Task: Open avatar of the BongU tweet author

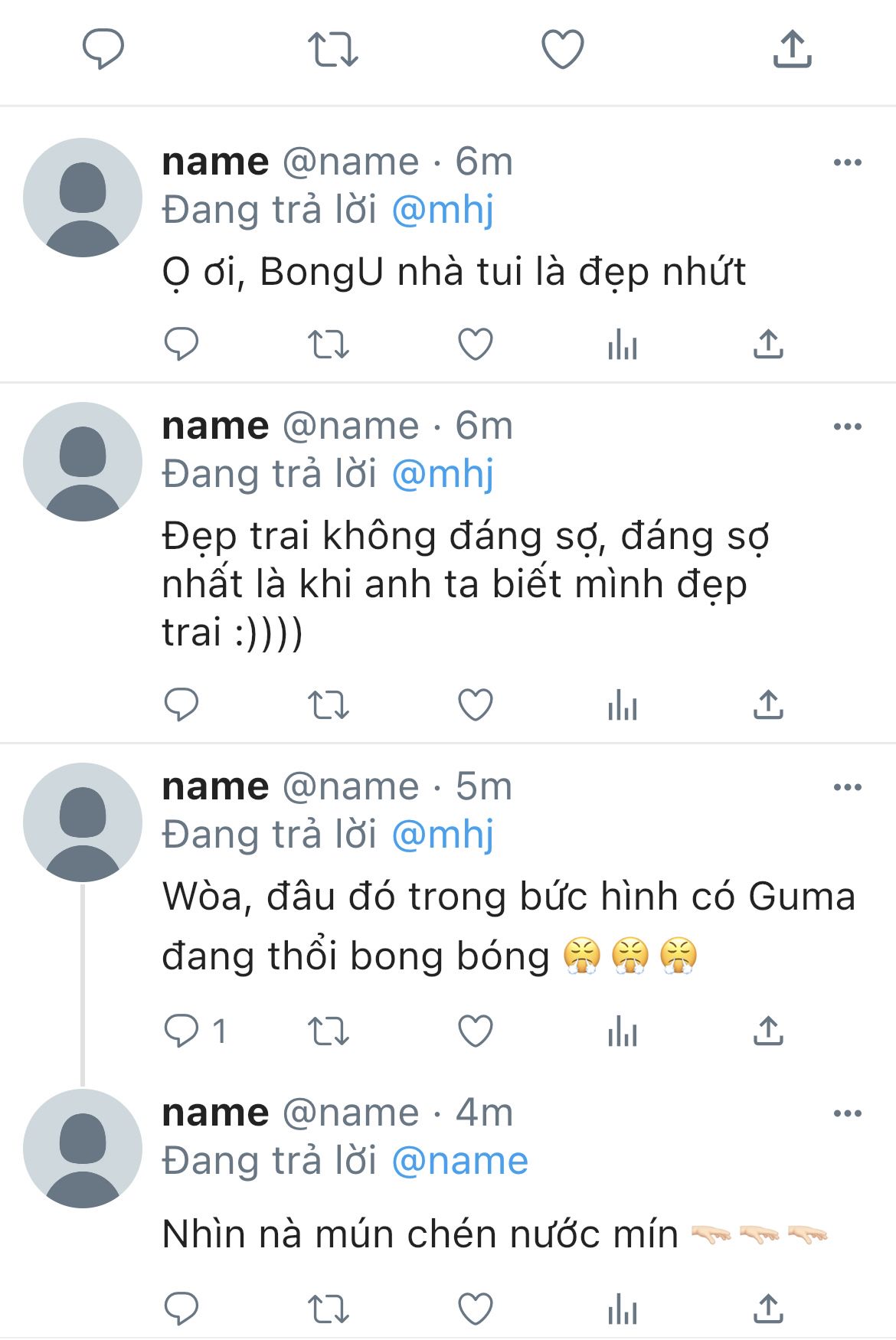Action: [x=83, y=198]
